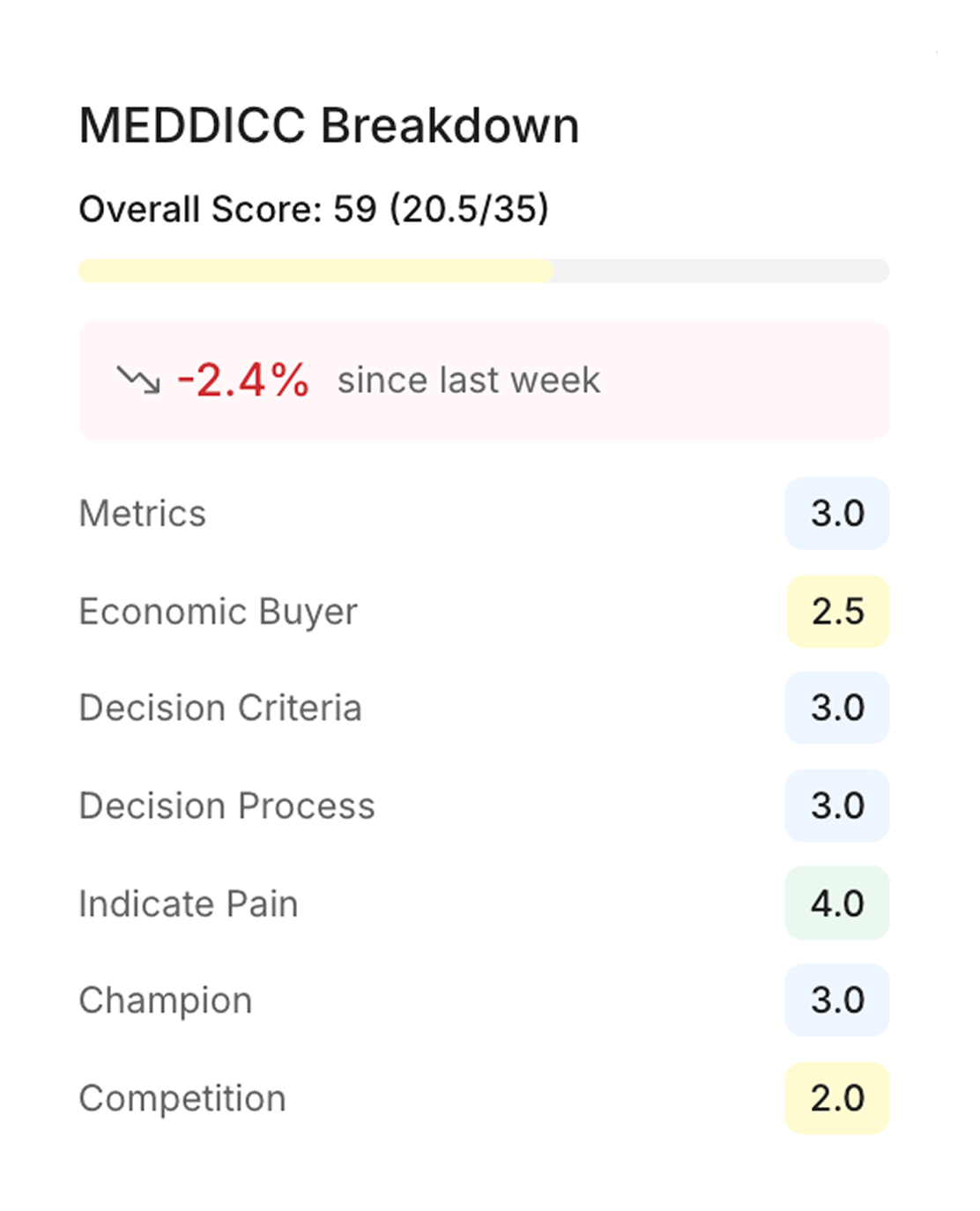980x1211 pixels.
Task: Click the Metrics 3.0 score badge
Action: [x=836, y=514]
